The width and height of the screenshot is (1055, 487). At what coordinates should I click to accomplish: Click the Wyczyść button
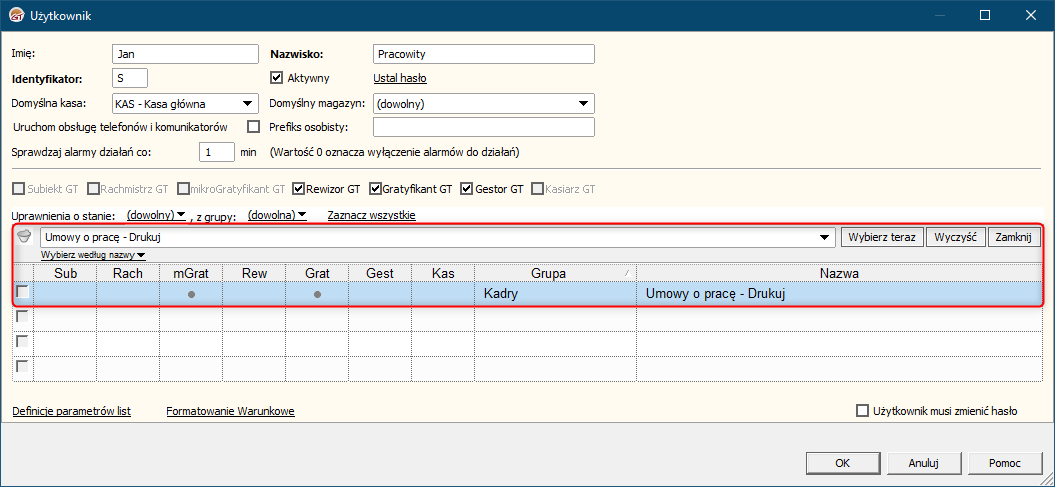point(955,237)
